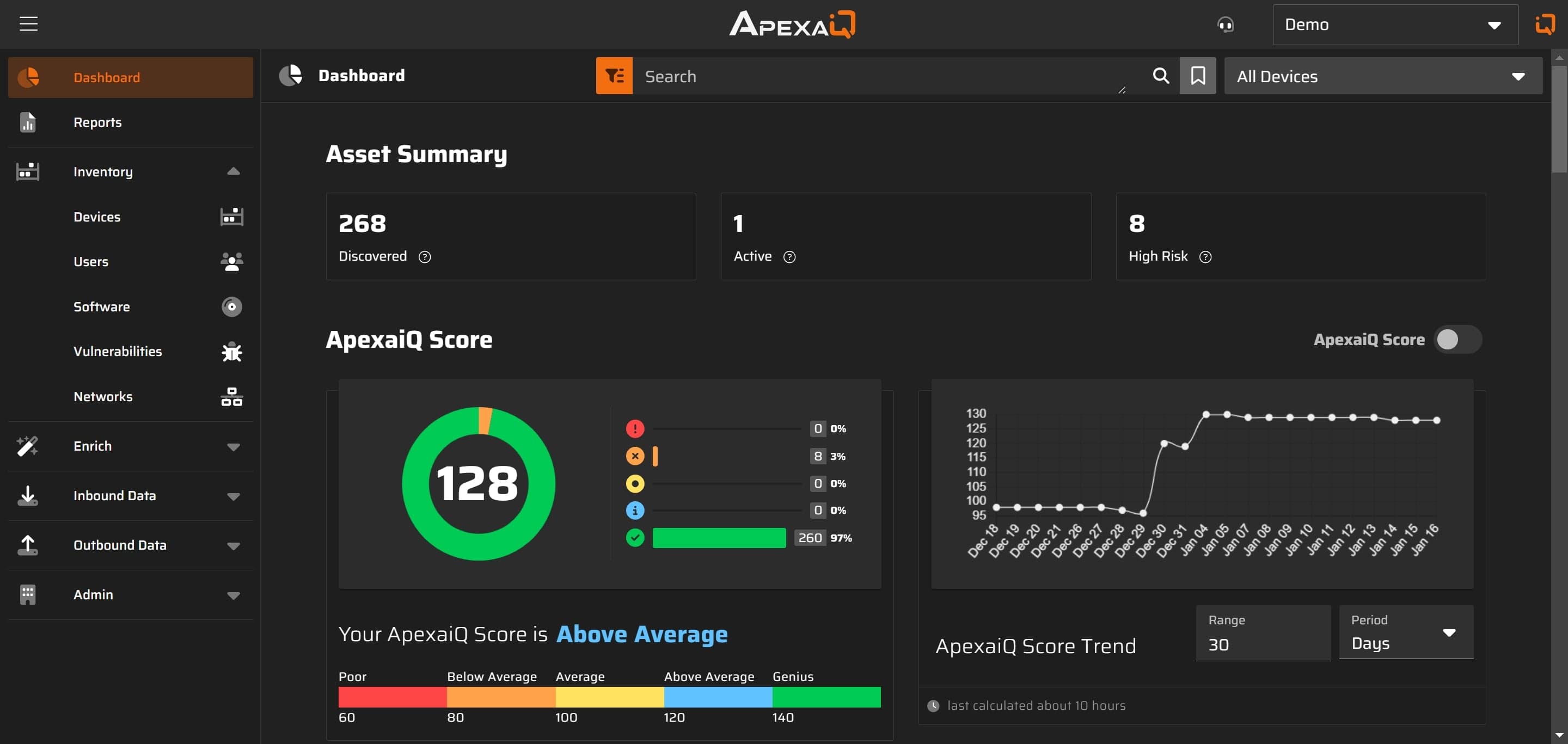Screen dimensions: 1568x744
Task: Click the 8 High Risk card
Action: [1301, 237]
